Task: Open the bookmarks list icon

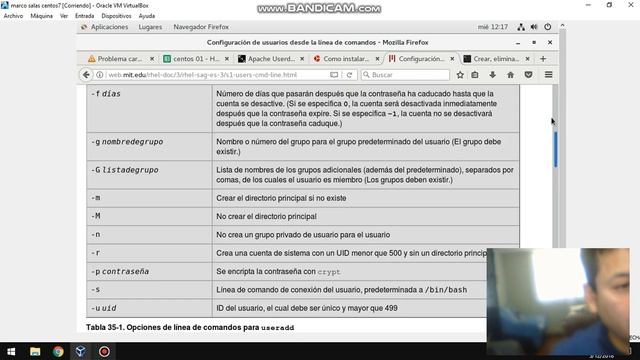Action: click(475, 75)
